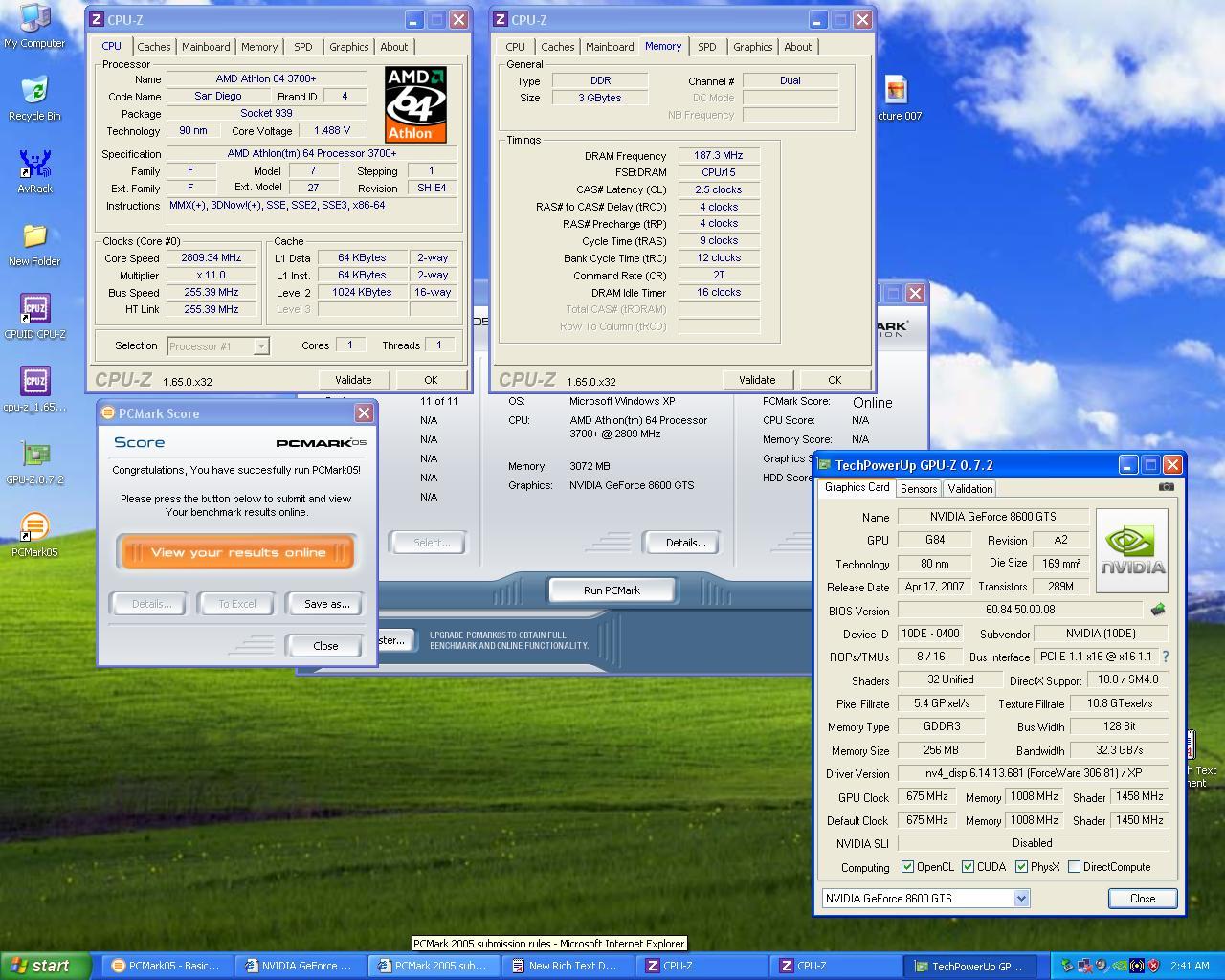Open the About tab in left CPU-Z window
1225x980 pixels.
(x=394, y=47)
